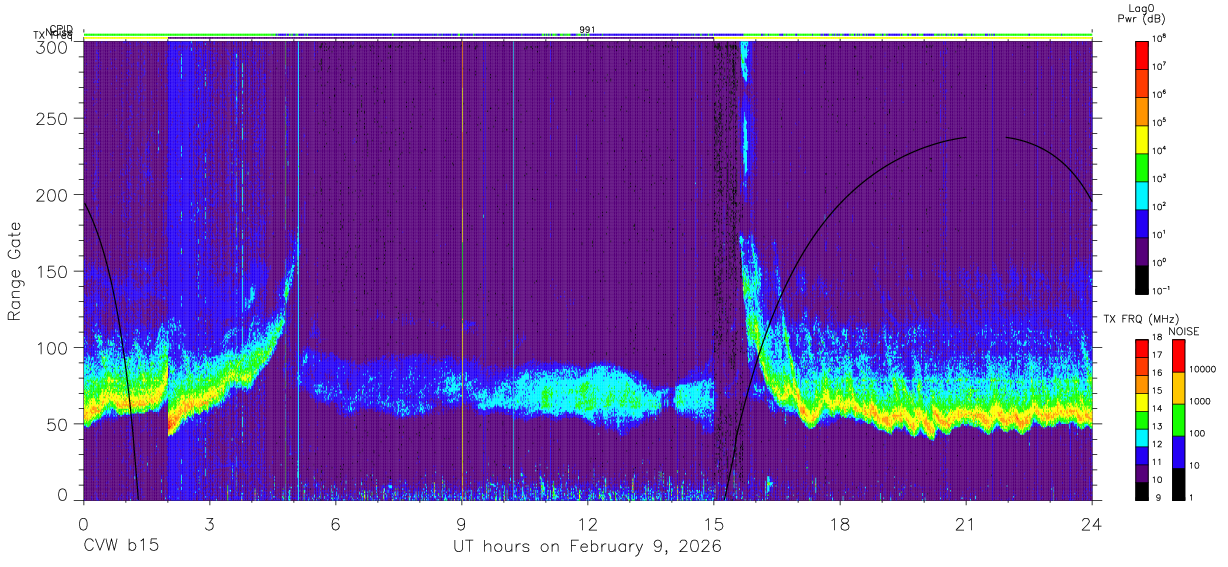This screenshot has height=567, width=1228.
Task: Click the 'Range Gate' y-axis label
Action: click(15, 272)
